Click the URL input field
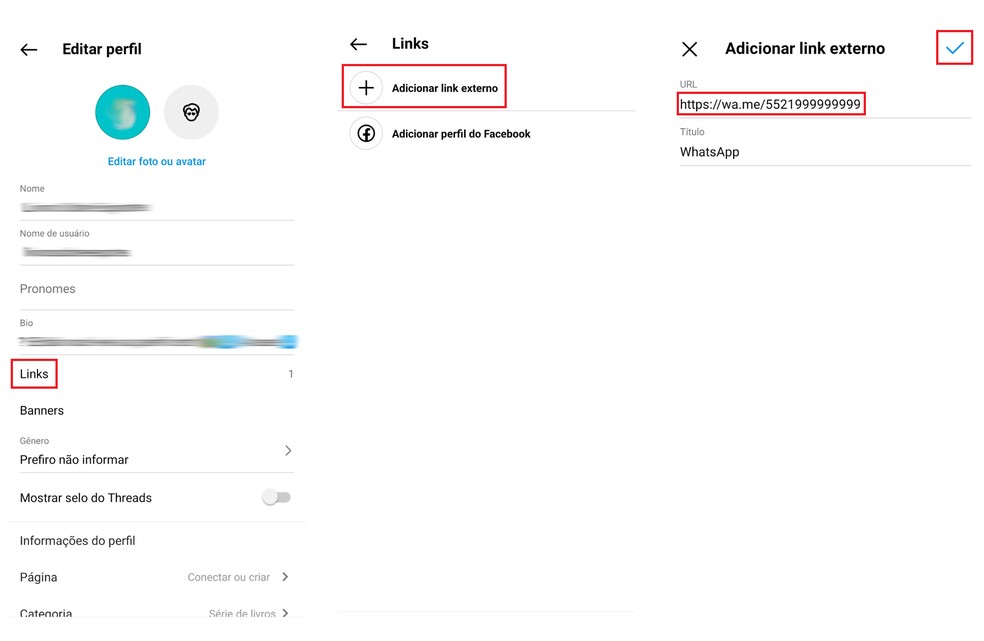 pyautogui.click(x=771, y=103)
